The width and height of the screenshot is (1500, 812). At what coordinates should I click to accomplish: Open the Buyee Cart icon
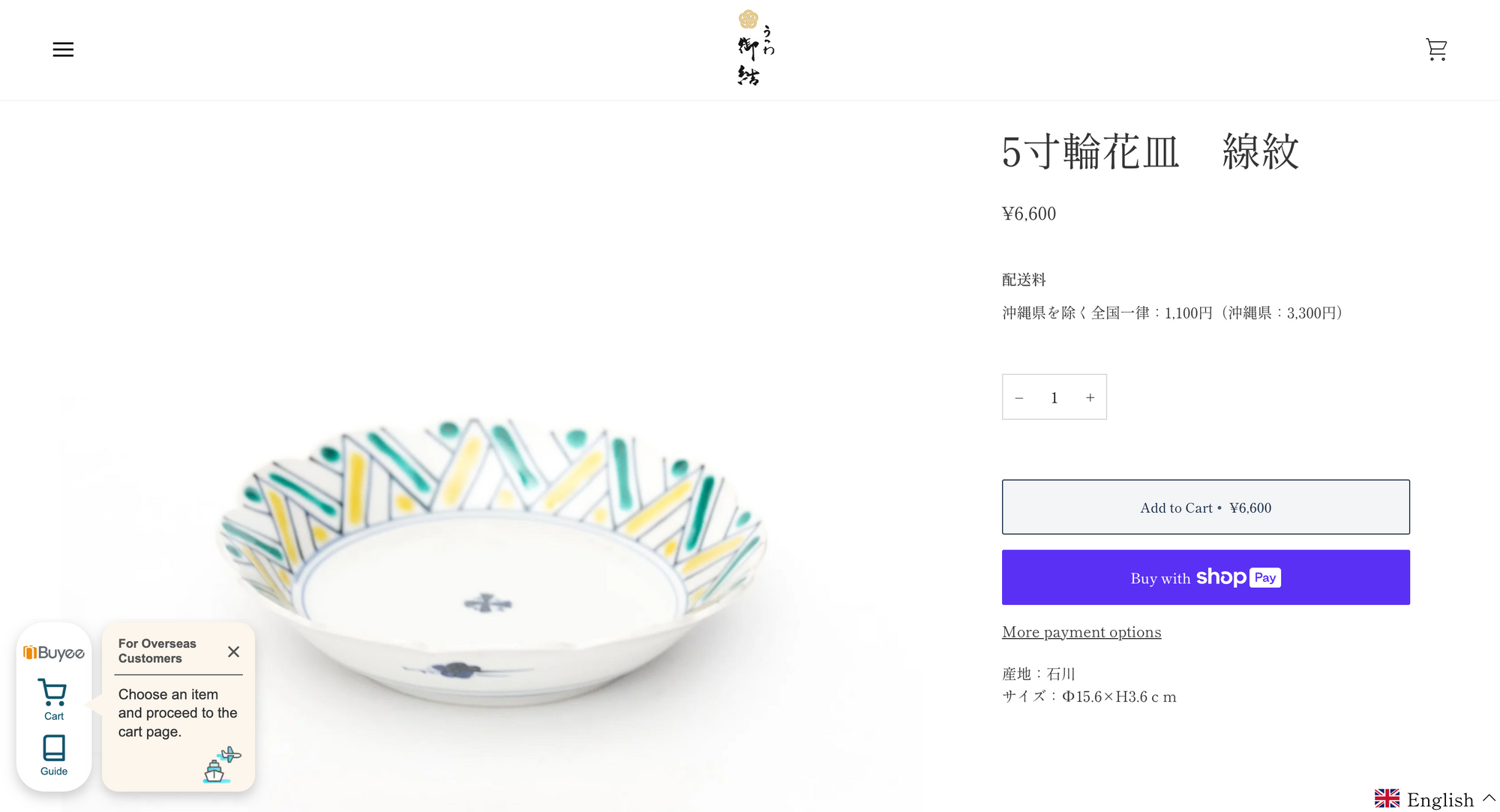[x=53, y=700]
